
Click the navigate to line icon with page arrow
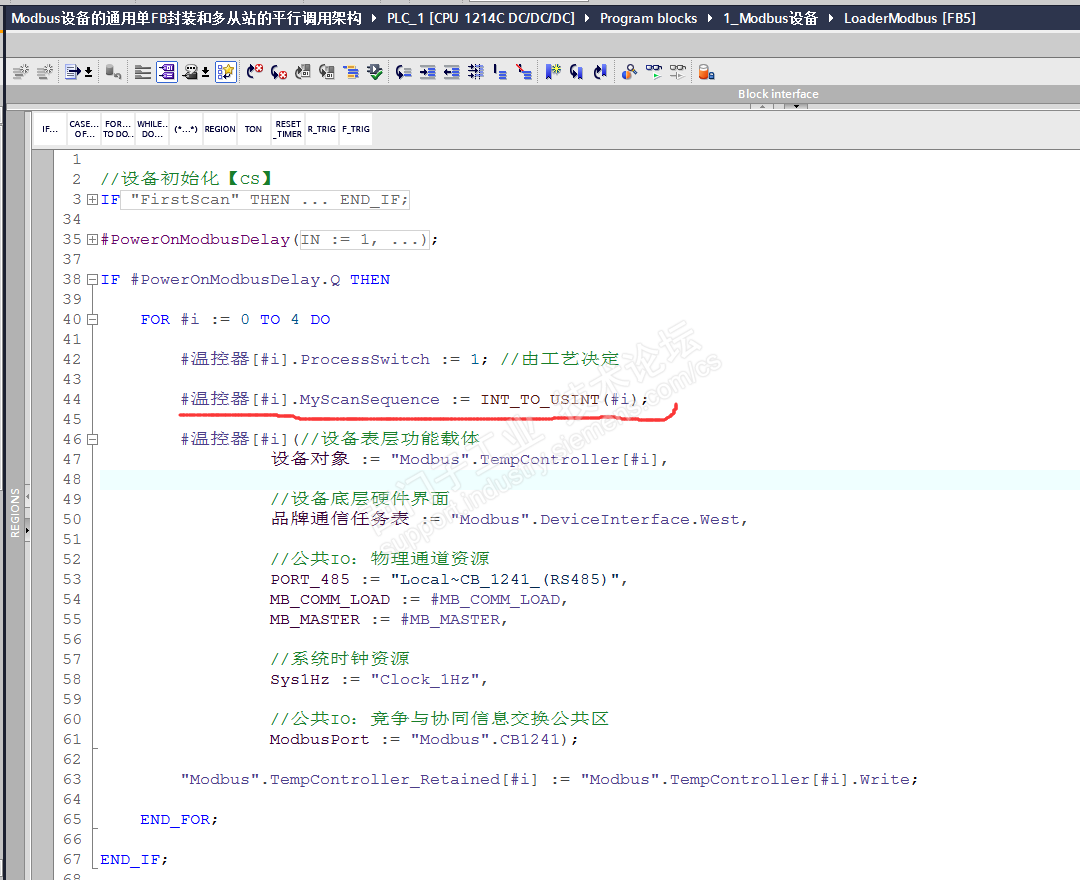point(72,72)
